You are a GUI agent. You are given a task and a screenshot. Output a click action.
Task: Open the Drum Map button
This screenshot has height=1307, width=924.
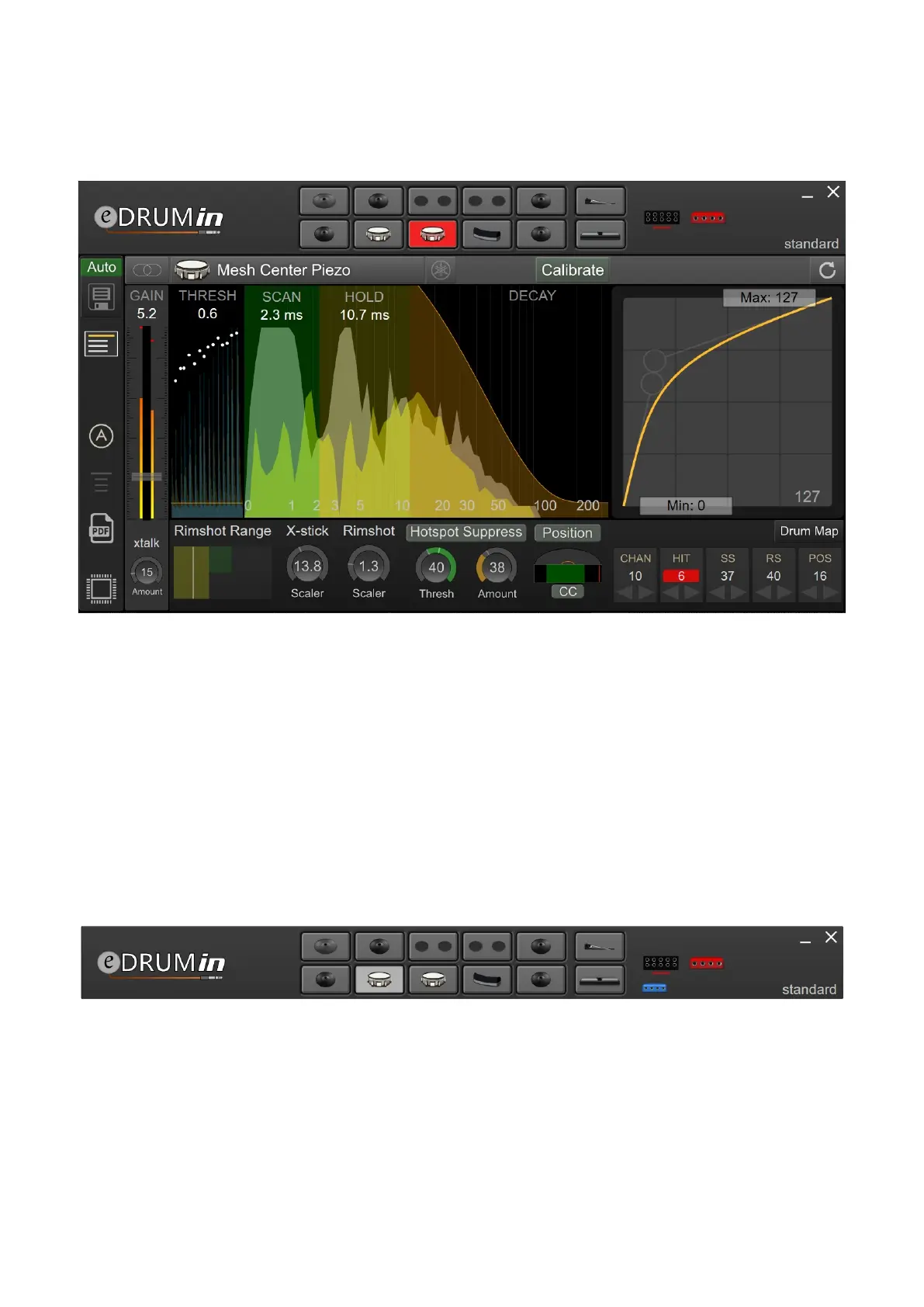click(808, 531)
